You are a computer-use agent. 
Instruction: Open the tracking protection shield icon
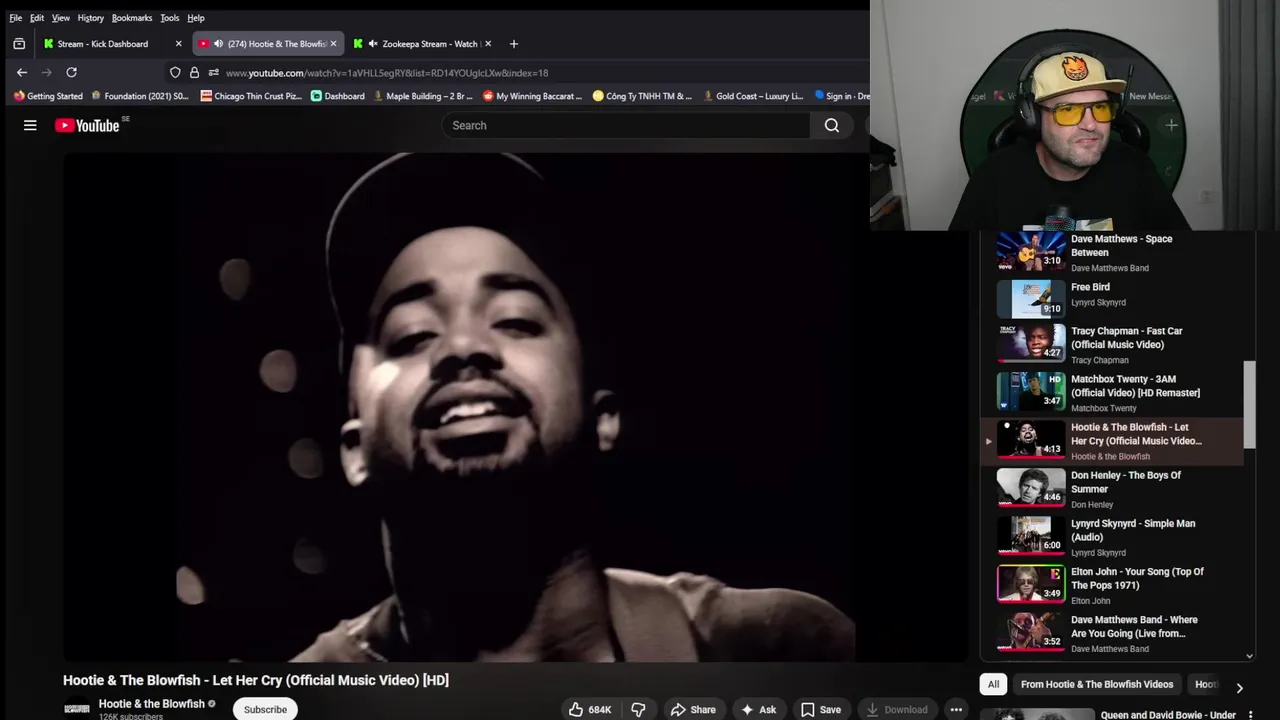[175, 72]
